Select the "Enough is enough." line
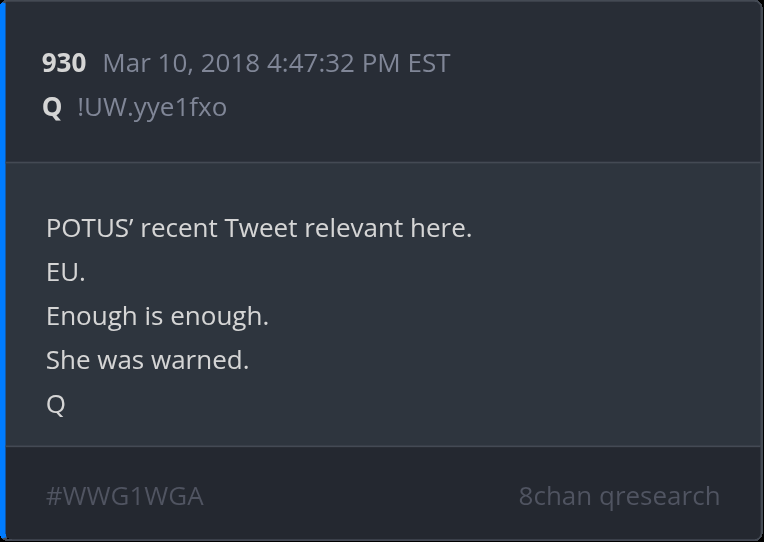This screenshot has height=542, width=764. (x=157, y=316)
